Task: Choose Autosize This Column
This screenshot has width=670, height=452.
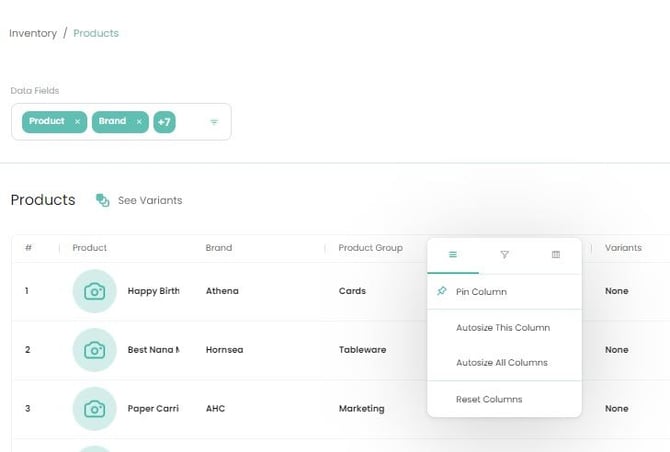Action: [x=502, y=327]
